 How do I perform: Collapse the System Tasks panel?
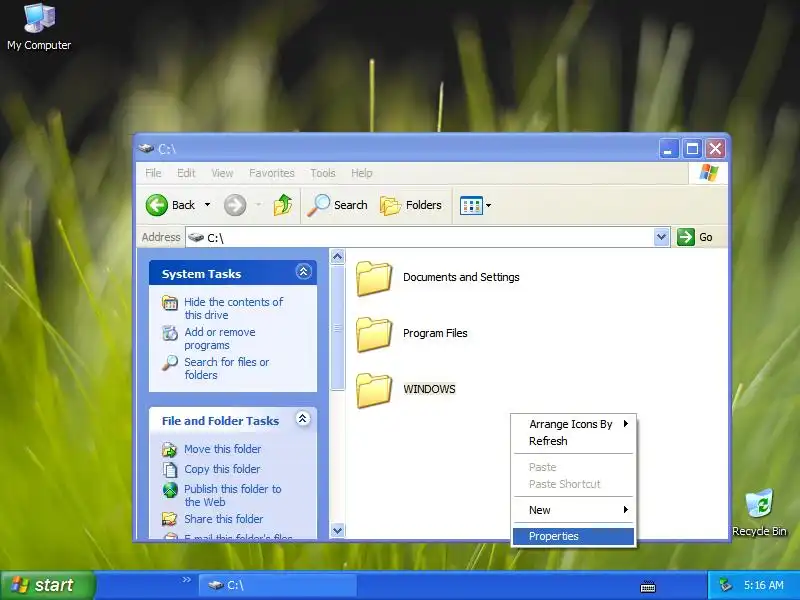click(303, 272)
